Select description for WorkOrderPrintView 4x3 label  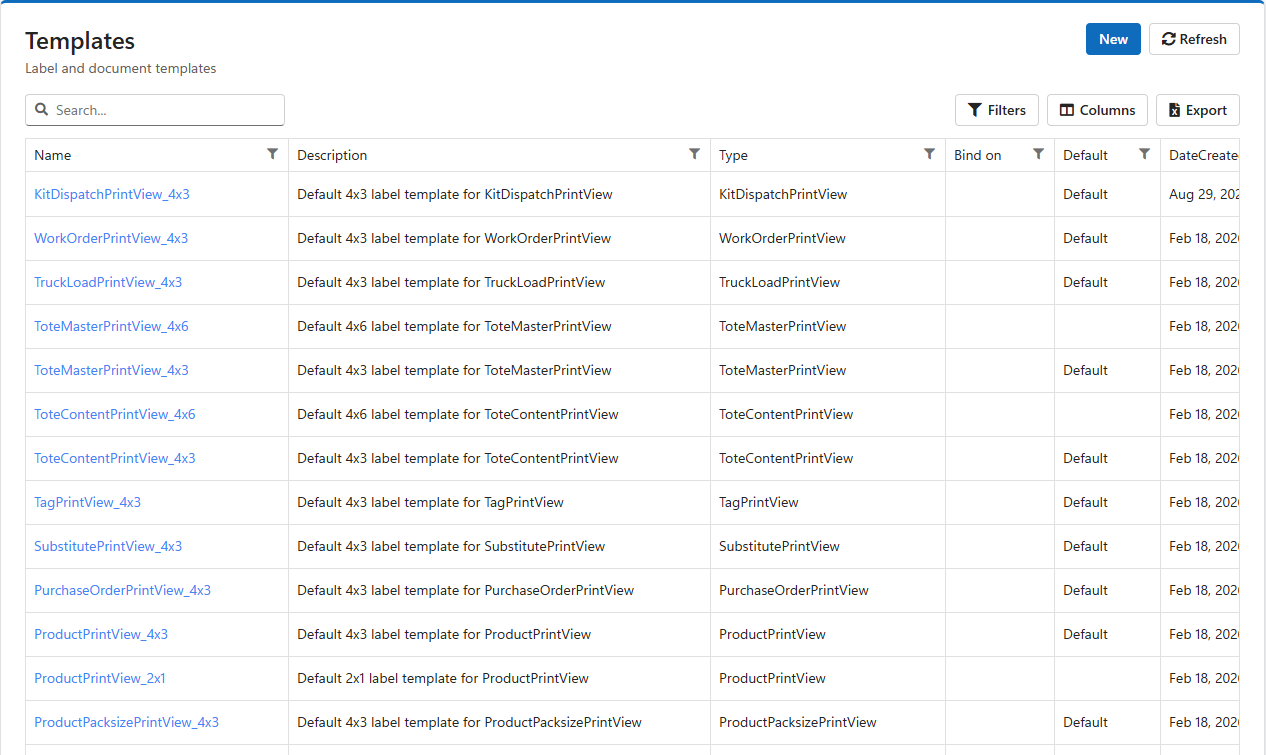[454, 238]
